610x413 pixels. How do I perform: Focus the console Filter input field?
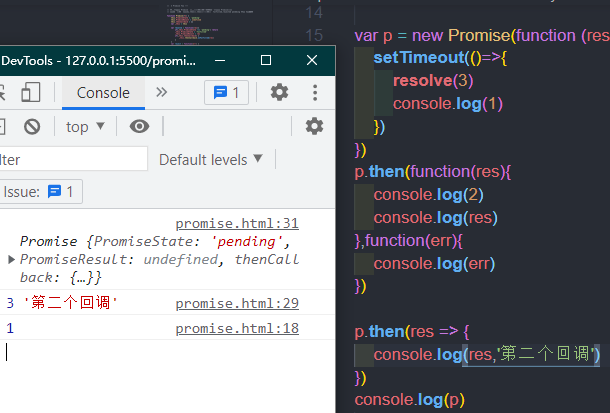click(73, 159)
